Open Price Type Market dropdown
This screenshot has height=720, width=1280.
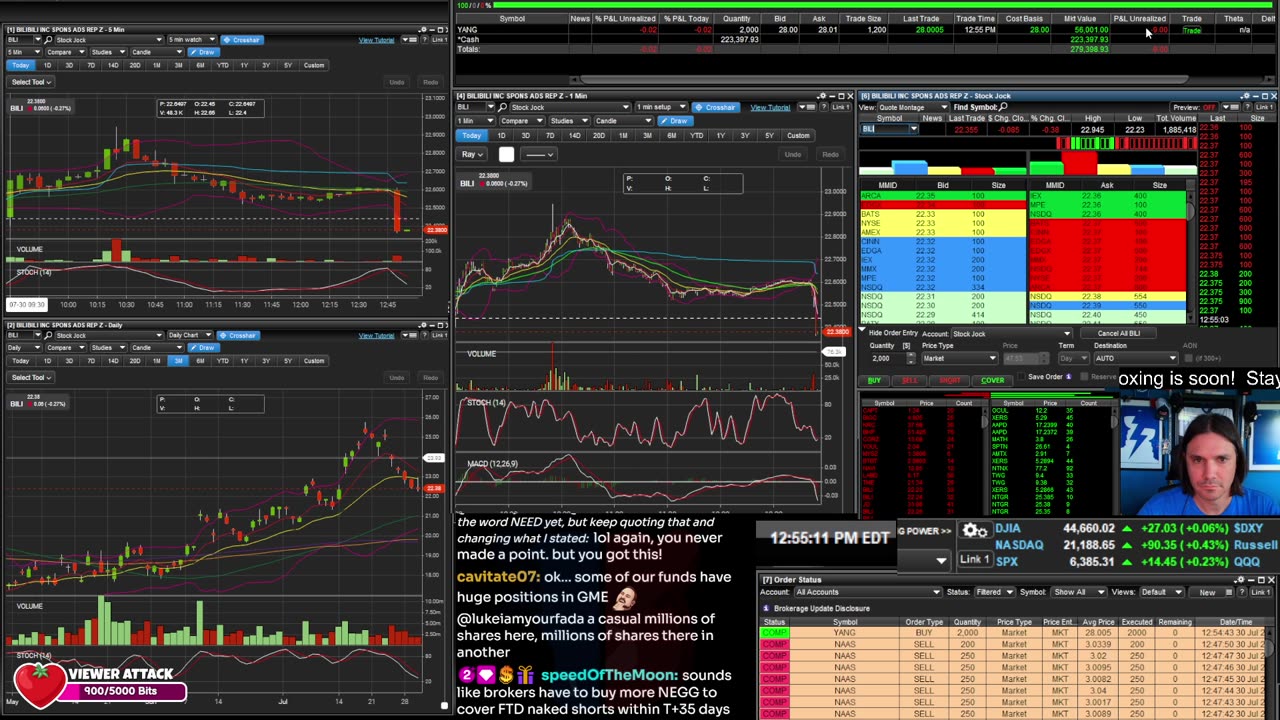(x=960, y=358)
